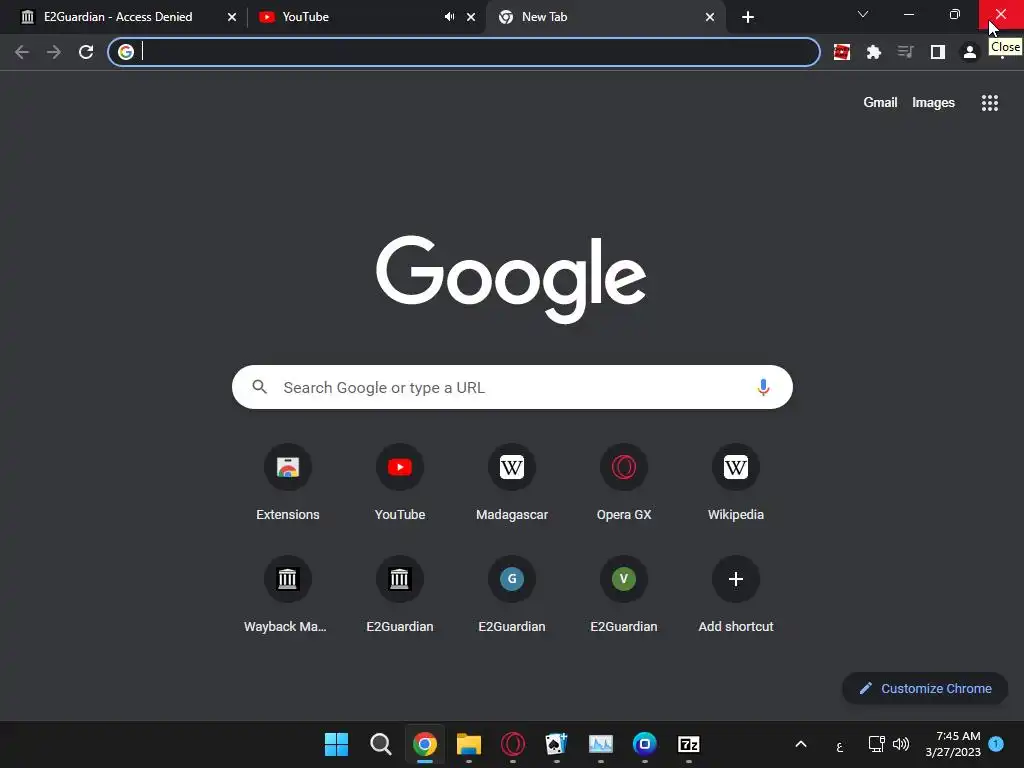
Task: Open the YouTube shortcut tile
Action: click(x=400, y=483)
